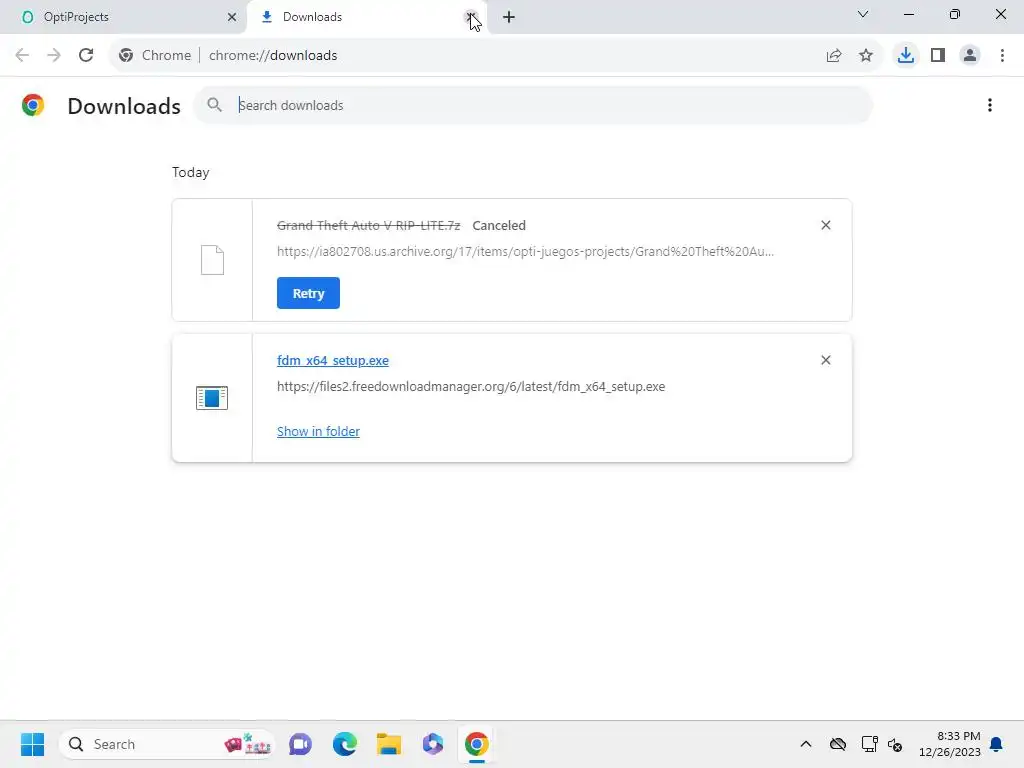Share this page icon
This screenshot has width=1024, height=768.
point(834,56)
